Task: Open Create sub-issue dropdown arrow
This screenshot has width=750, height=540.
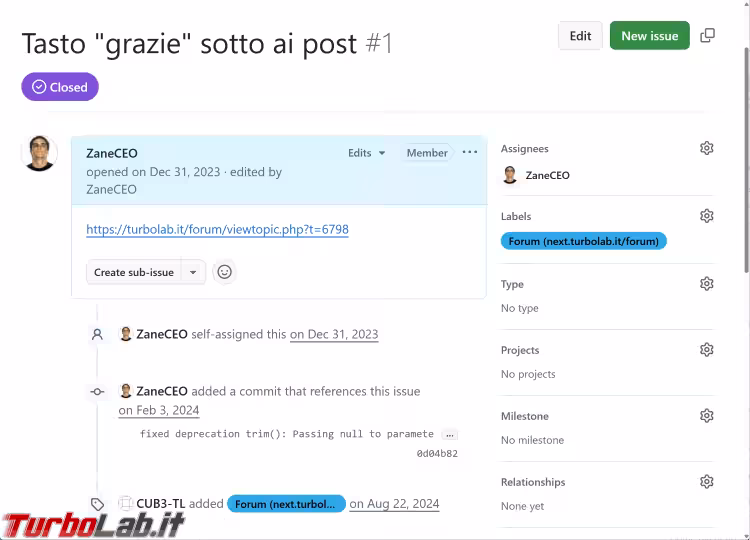Action: [193, 273]
